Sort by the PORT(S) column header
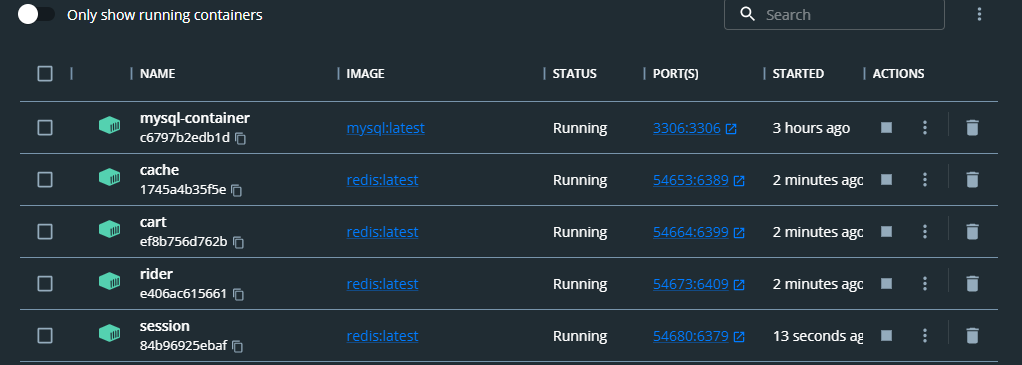This screenshot has height=365, width=1022. pos(675,74)
